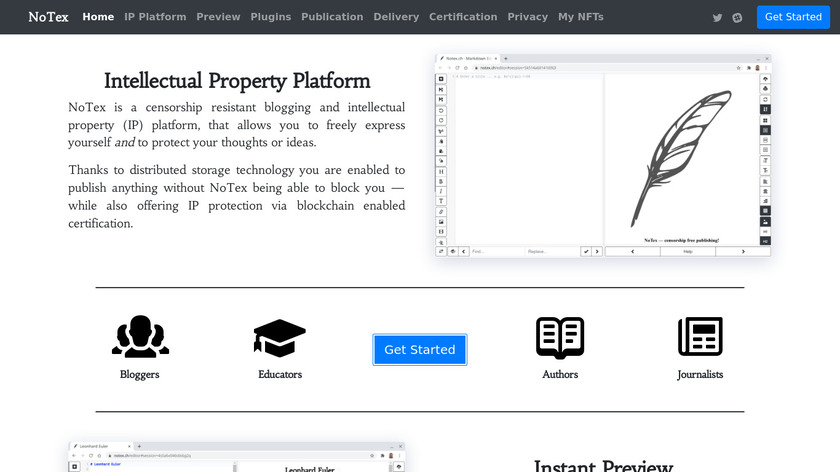Open the Delivery nav item

point(396,17)
